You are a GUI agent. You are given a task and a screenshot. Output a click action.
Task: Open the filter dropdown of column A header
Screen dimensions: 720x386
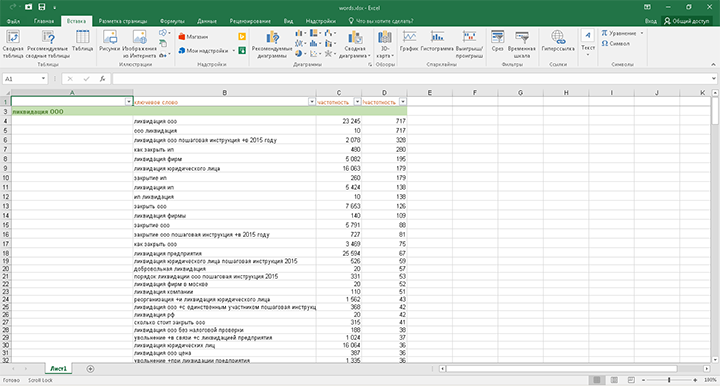129,102
